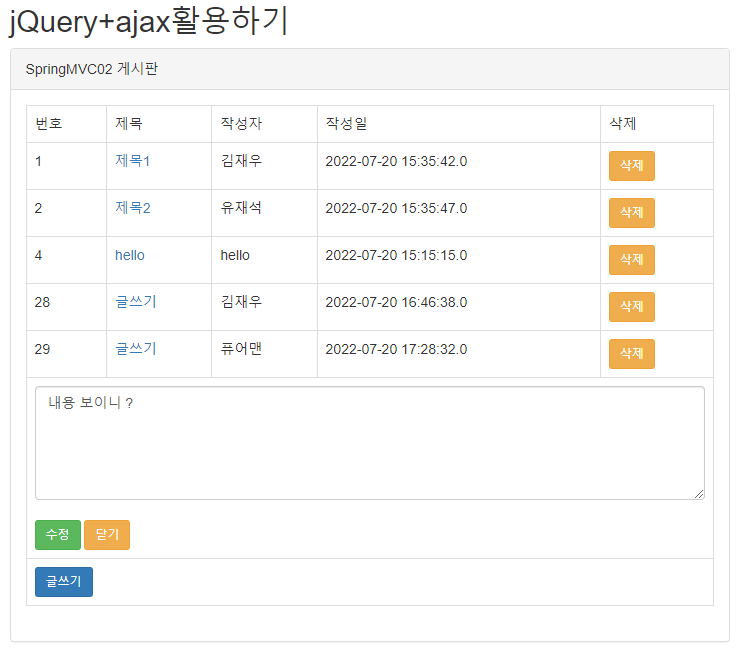Delete row 1 with the 삭제 button

pyautogui.click(x=631, y=166)
